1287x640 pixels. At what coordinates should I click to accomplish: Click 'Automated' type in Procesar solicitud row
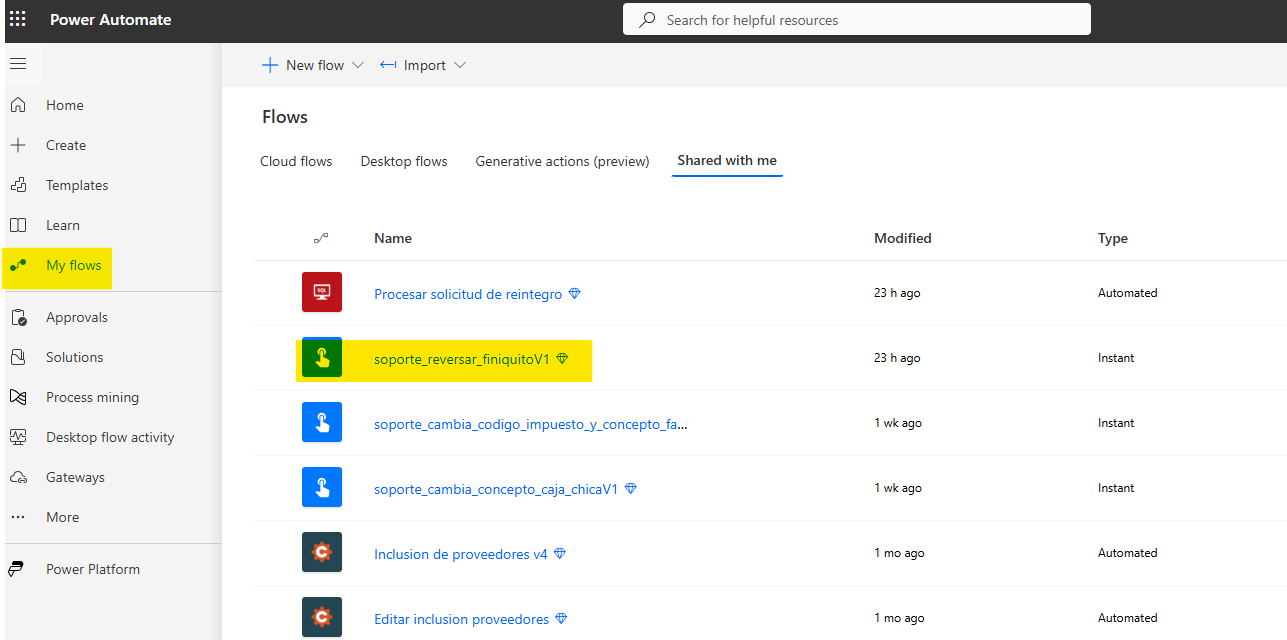(x=1128, y=293)
